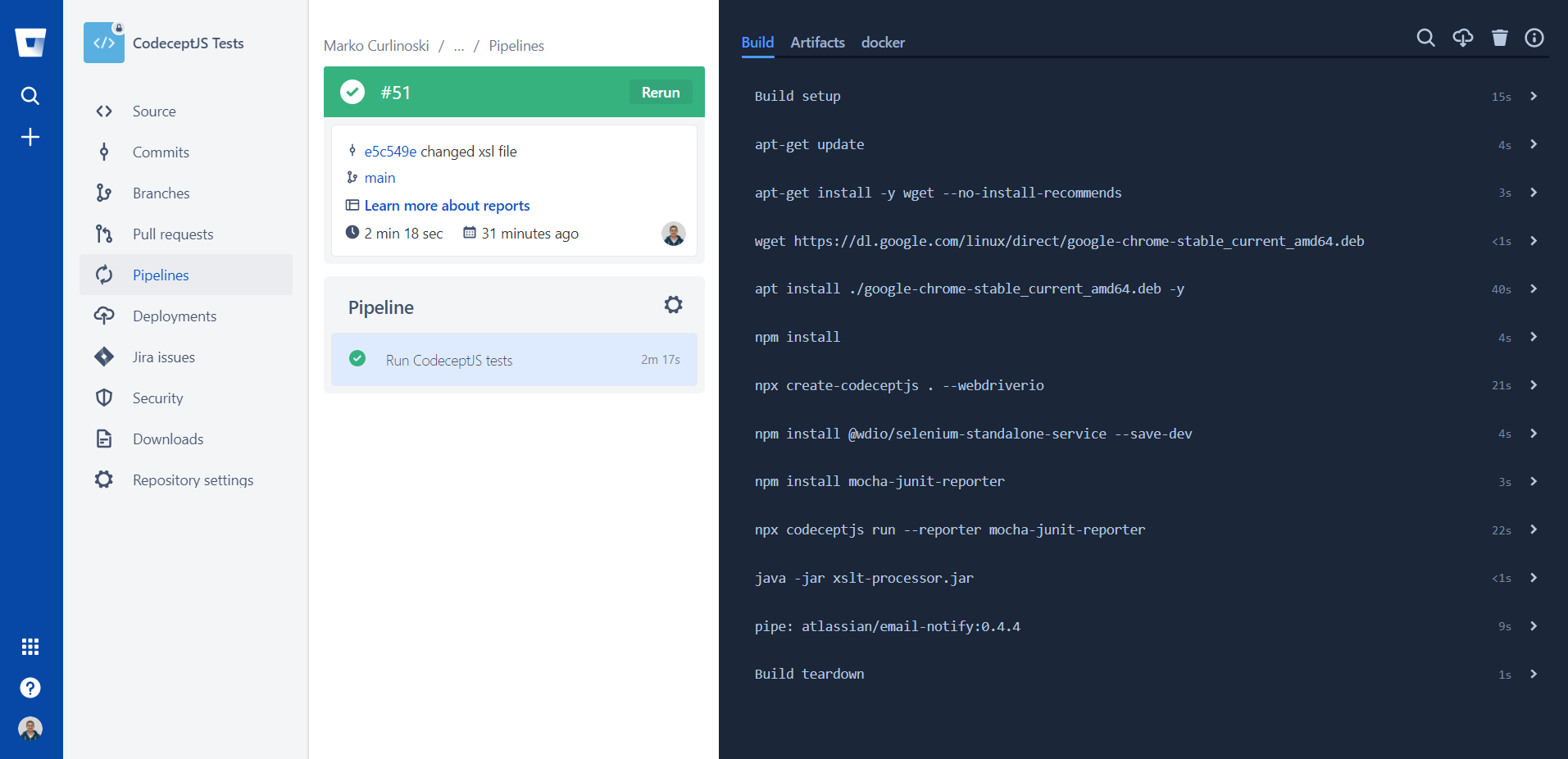Open the Bitbucket home logo

(30, 43)
